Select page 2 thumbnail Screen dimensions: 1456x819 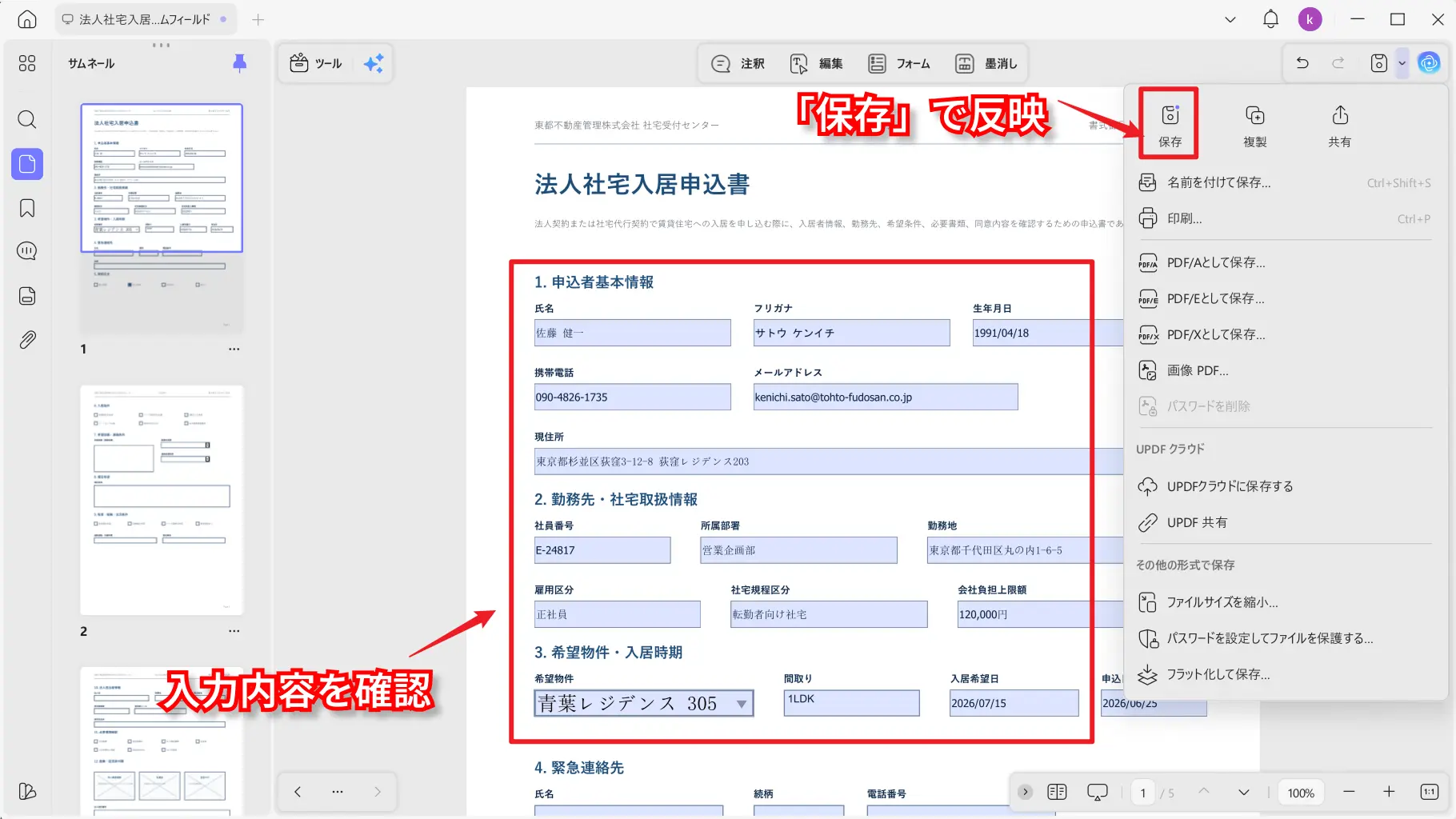coord(162,501)
